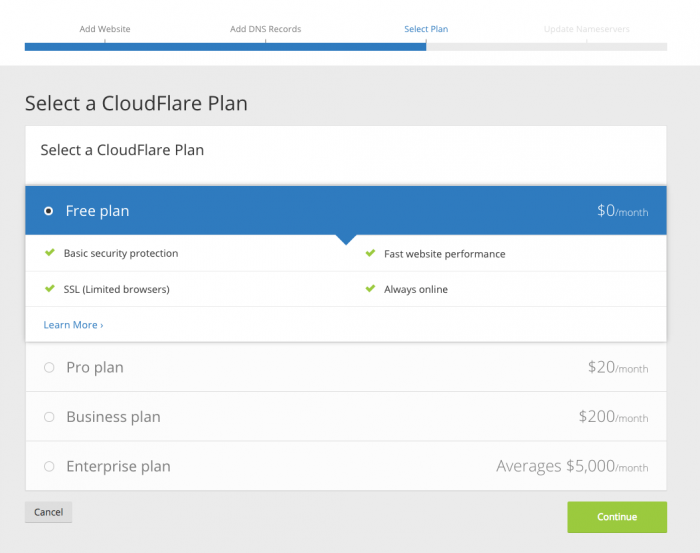The image size is (700, 553).
Task: Pick the Enterprise plan radio button
Action: pyautogui.click(x=49, y=466)
